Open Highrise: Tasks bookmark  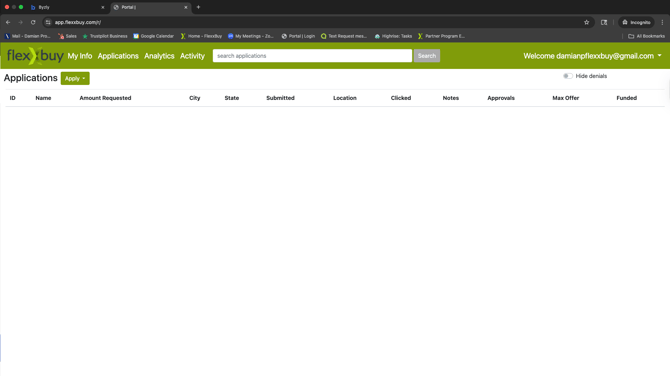pyautogui.click(x=393, y=36)
